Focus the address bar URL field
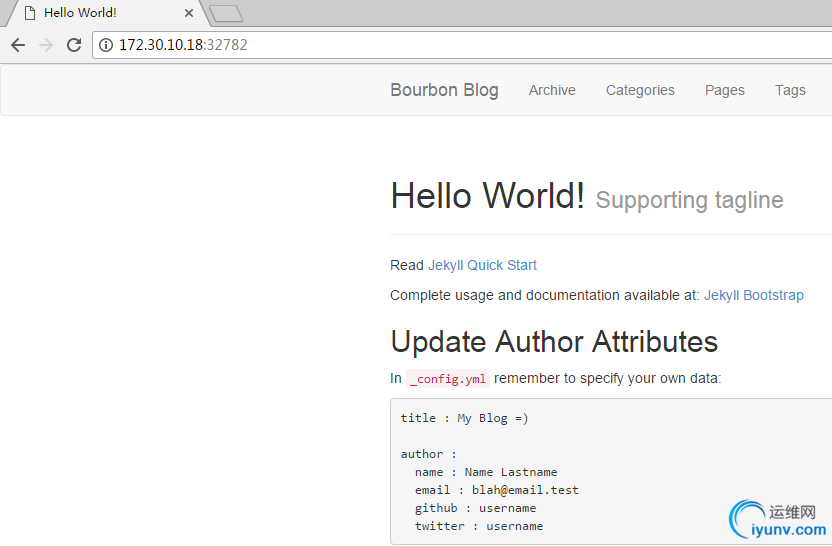The image size is (832, 546). (462, 45)
